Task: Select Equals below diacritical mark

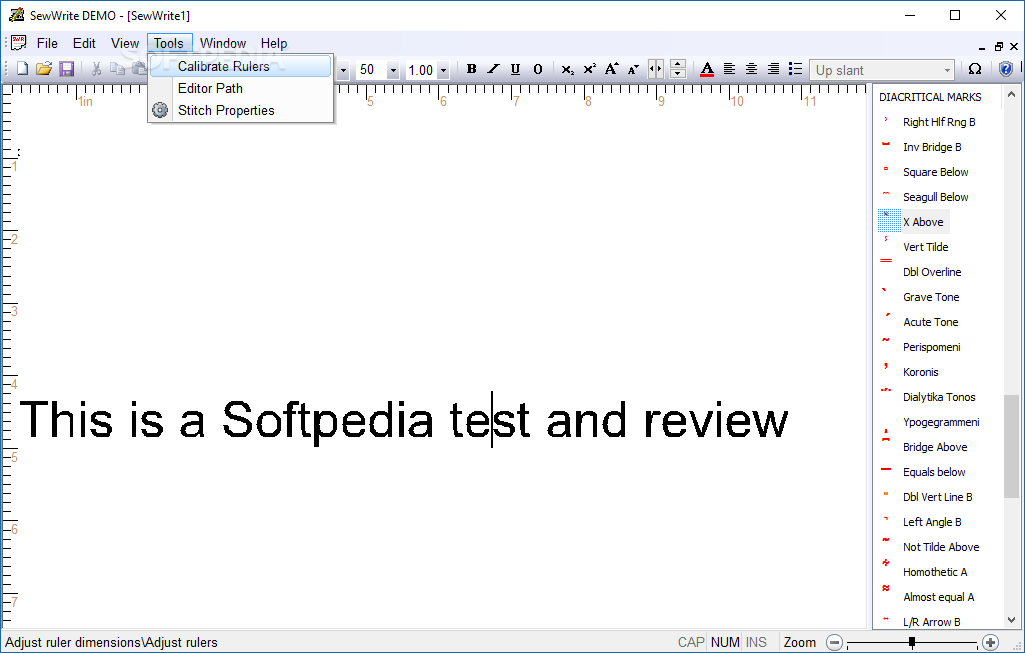Action: 934,472
